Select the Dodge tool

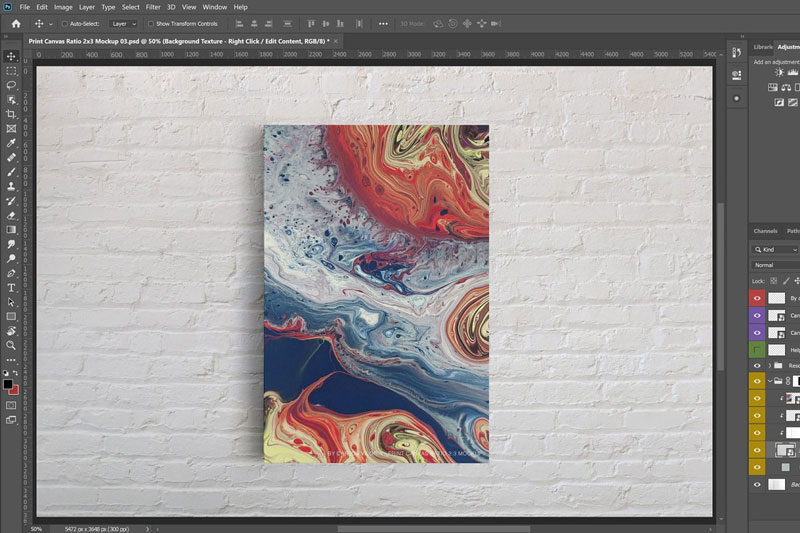[x=11, y=259]
